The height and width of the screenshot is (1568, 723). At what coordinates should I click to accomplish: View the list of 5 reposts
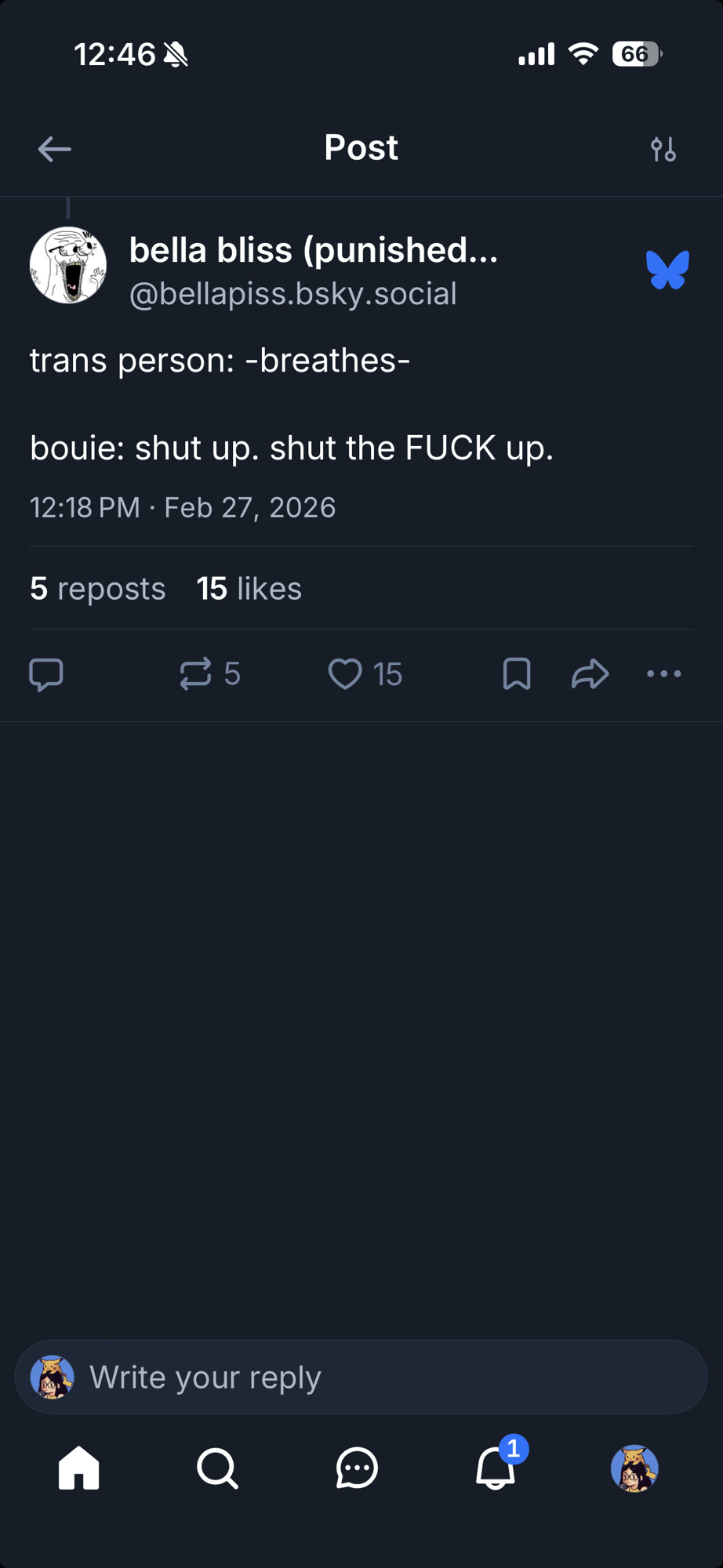[x=98, y=589]
